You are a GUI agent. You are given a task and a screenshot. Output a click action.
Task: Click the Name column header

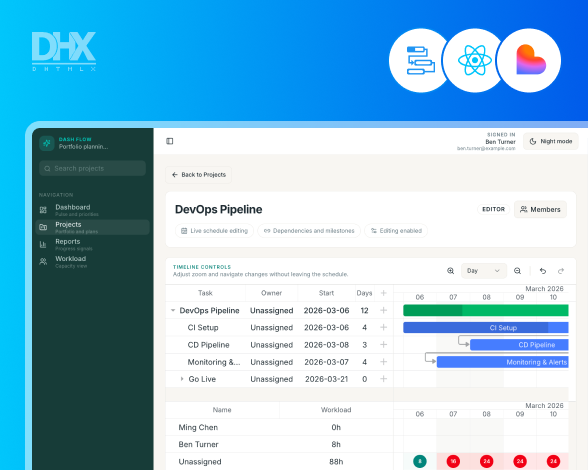(222, 410)
